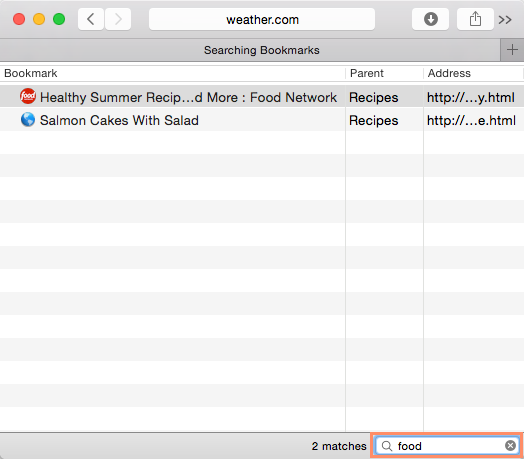Click the weather.com address bar
Viewport: 524px width, 459px height.
point(262,19)
